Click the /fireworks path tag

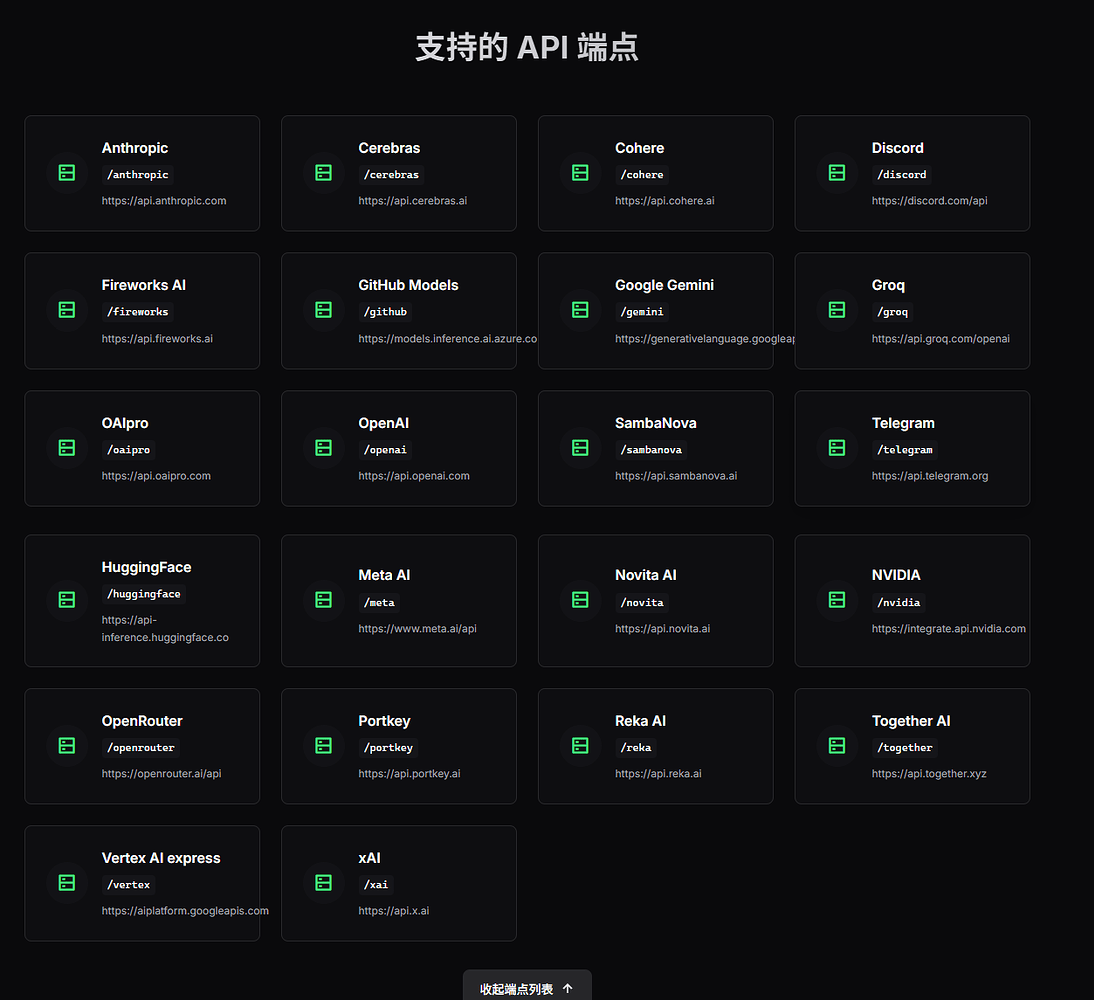coord(137,312)
